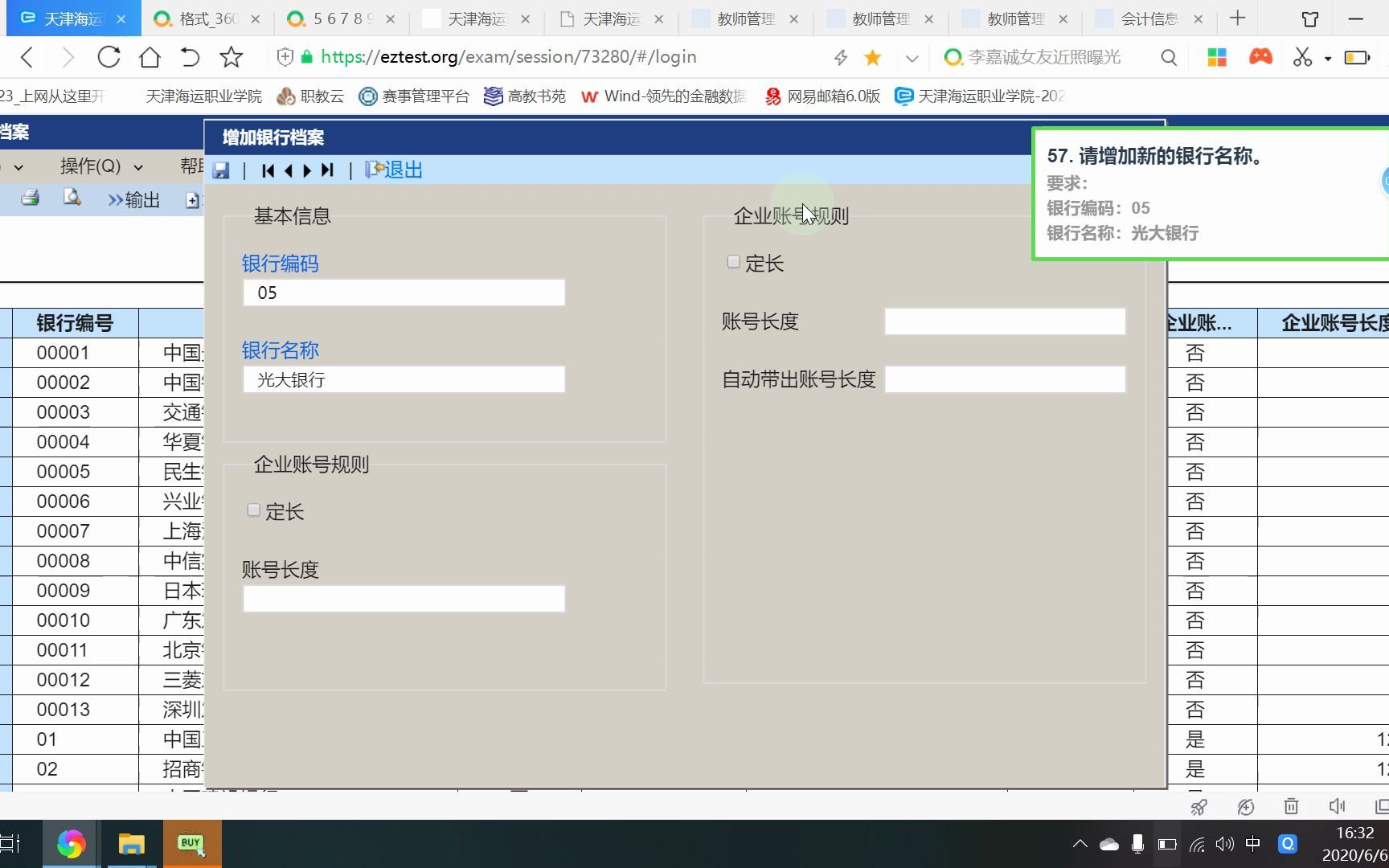Tick the 定长 checkbox in the 基本信息 column
The image size is (1389, 868).
[253, 510]
